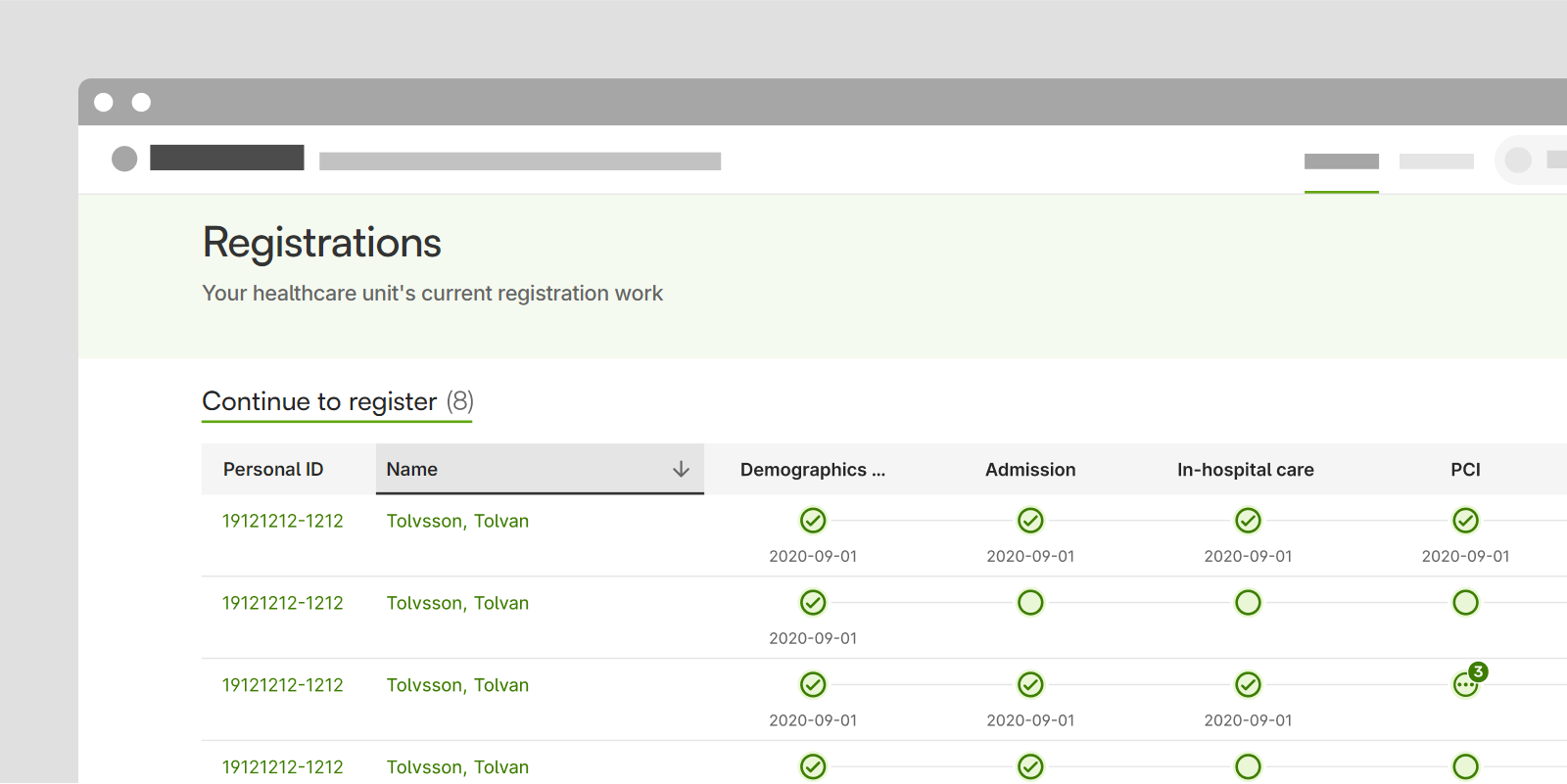Click the dark brand name block in header
Screen dimensions: 1567x784
coord(227,158)
